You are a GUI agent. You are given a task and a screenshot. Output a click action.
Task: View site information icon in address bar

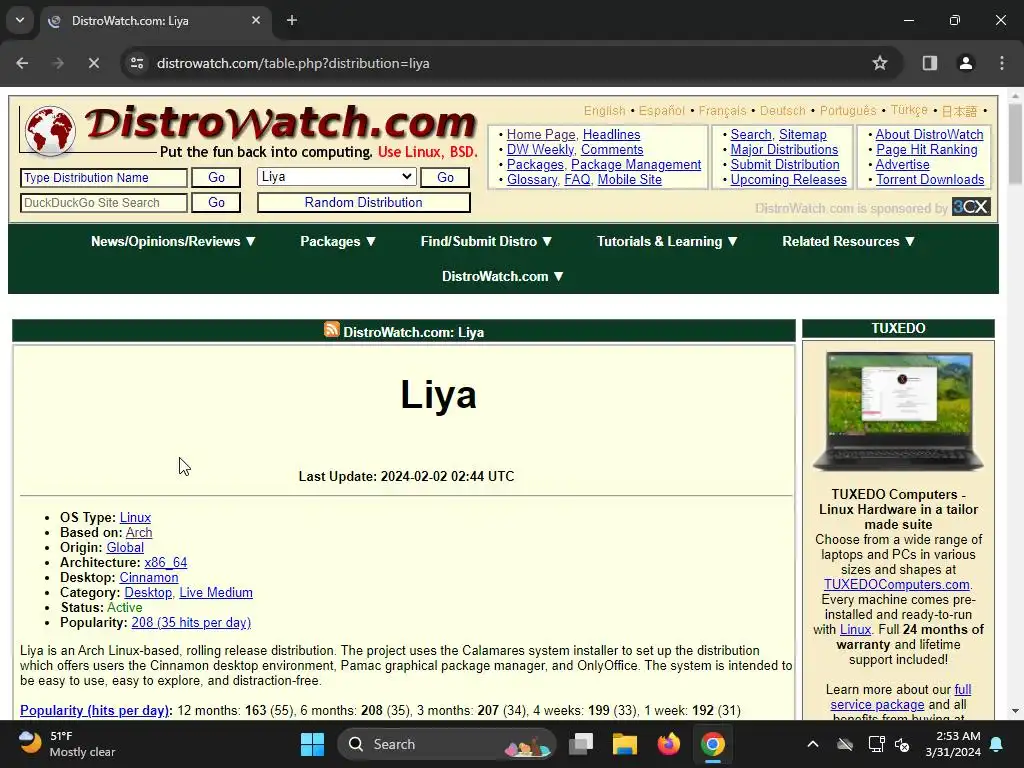[x=137, y=63]
